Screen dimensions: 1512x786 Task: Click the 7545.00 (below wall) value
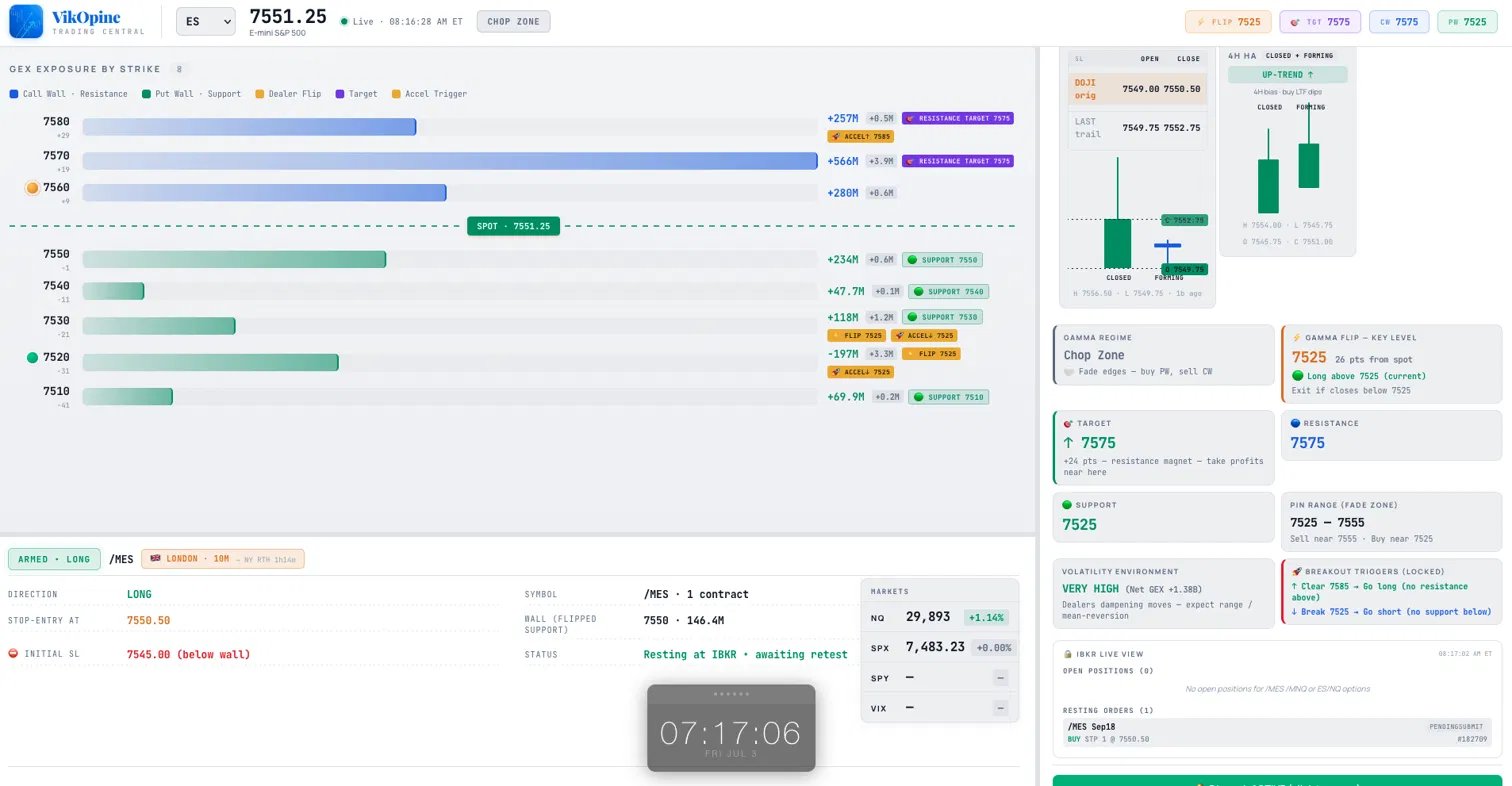tap(188, 654)
